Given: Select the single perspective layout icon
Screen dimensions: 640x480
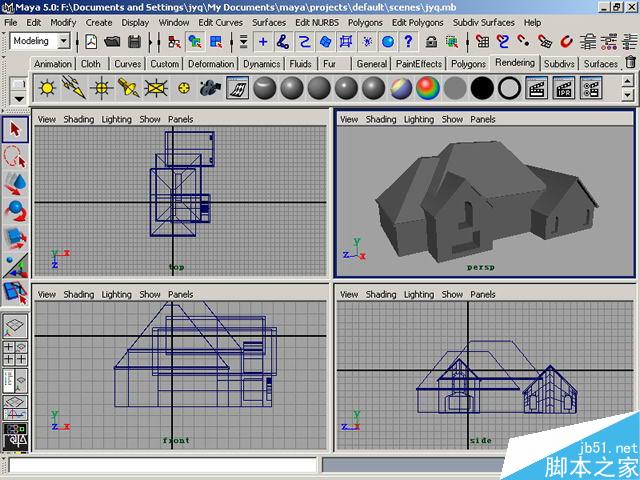Looking at the screenshot, I should [15, 325].
